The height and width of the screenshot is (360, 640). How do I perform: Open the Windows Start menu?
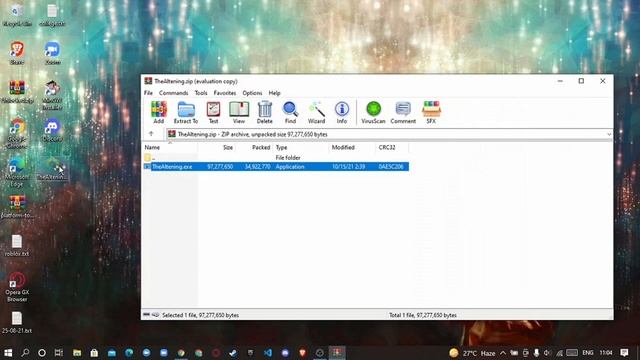coord(8,353)
